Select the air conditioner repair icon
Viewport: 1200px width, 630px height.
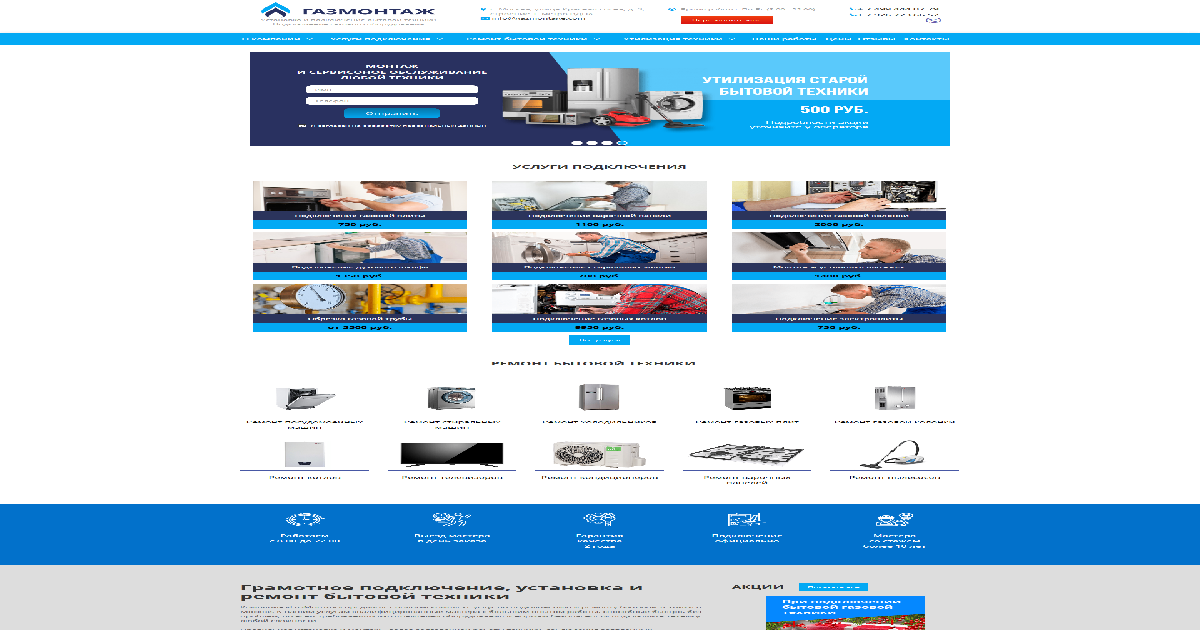click(600, 454)
